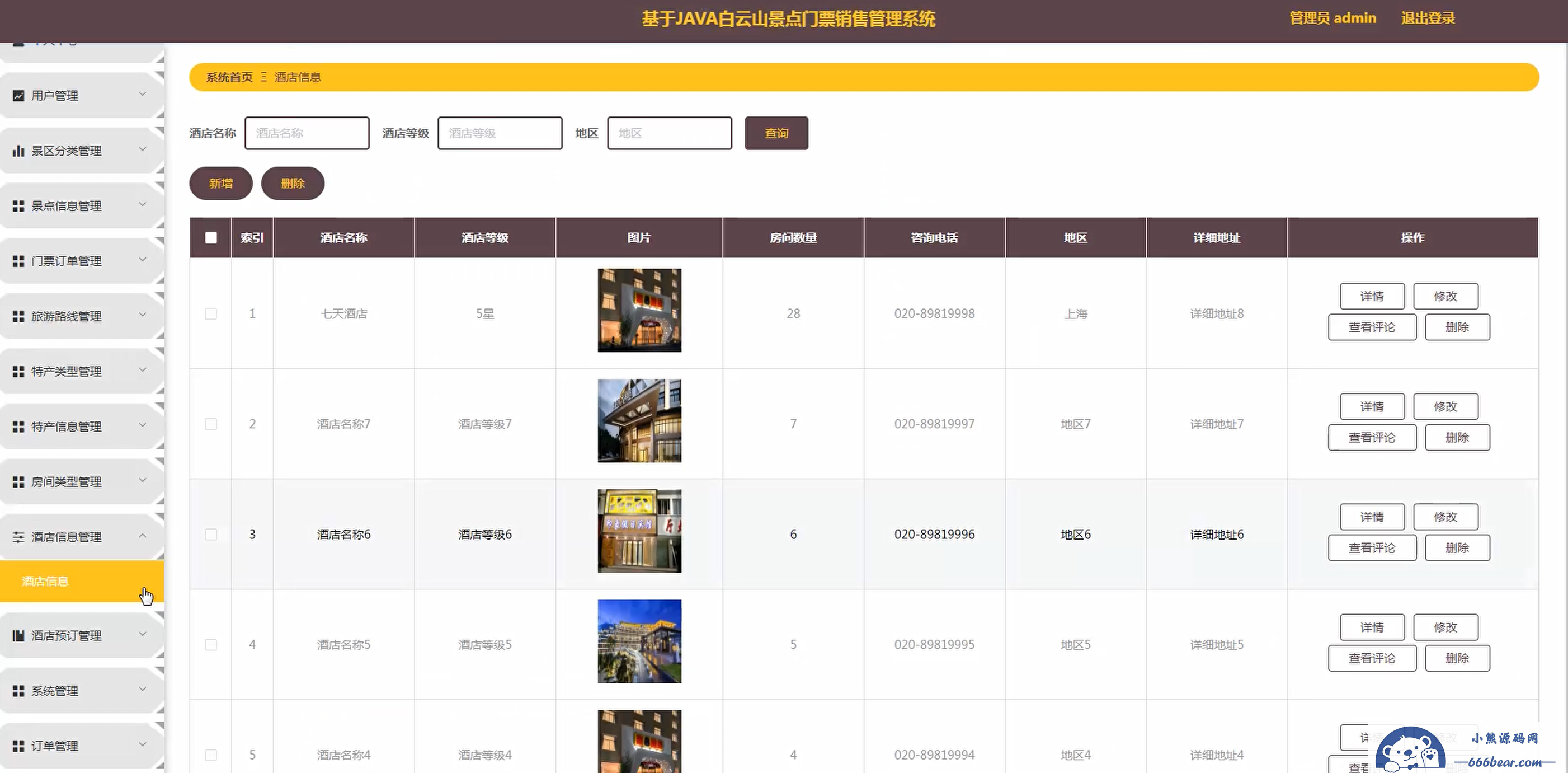Expand the 系统管理 chevron
The height and width of the screenshot is (773, 1568).
143,689
